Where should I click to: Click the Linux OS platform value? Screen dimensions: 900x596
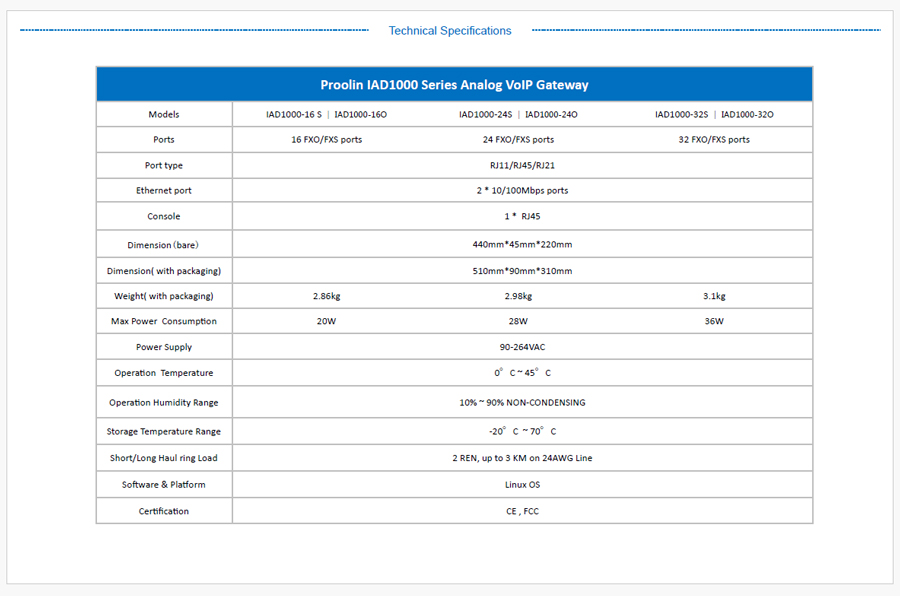[523, 485]
